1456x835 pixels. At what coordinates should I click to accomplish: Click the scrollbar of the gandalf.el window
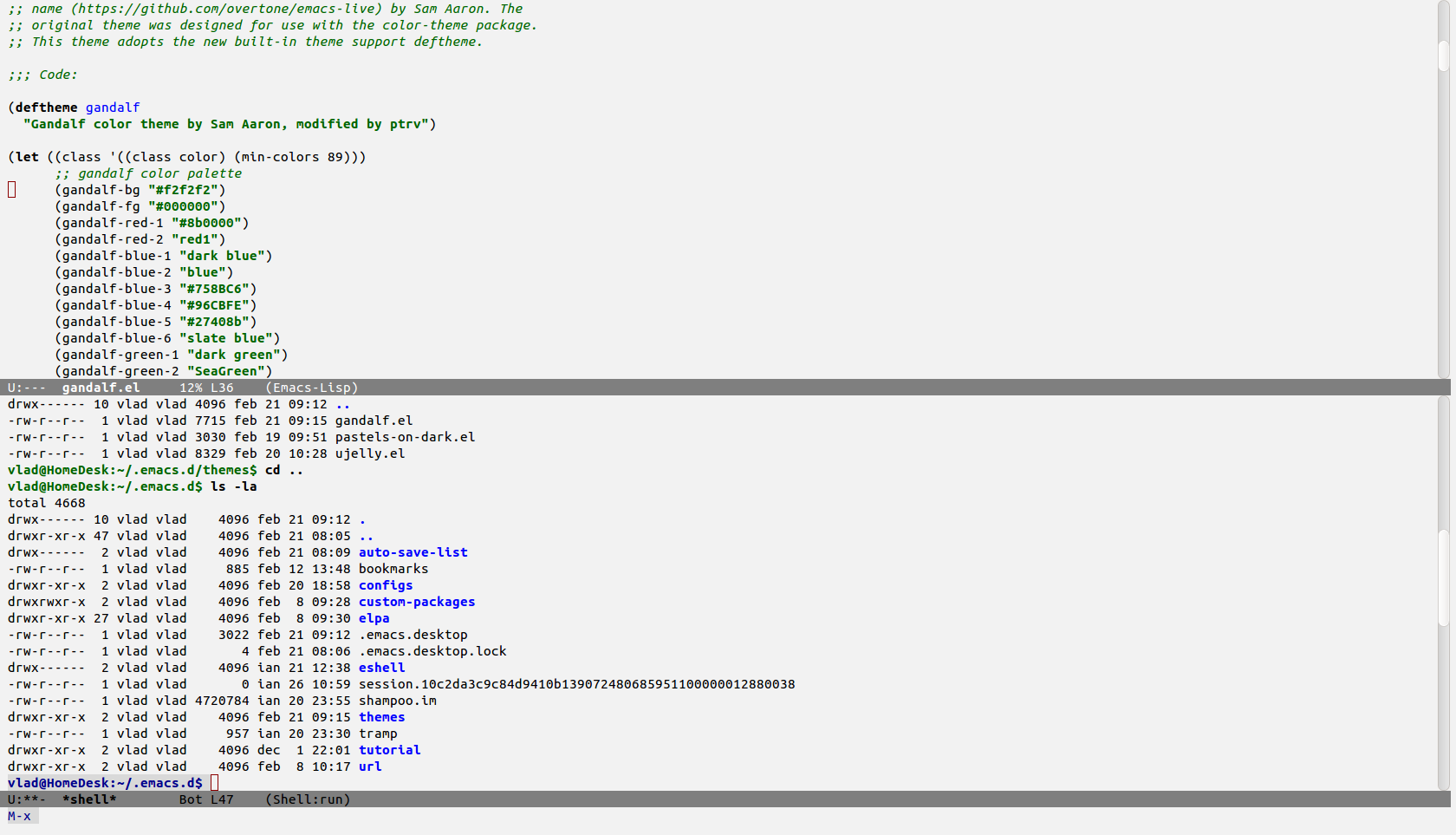pos(1444,189)
